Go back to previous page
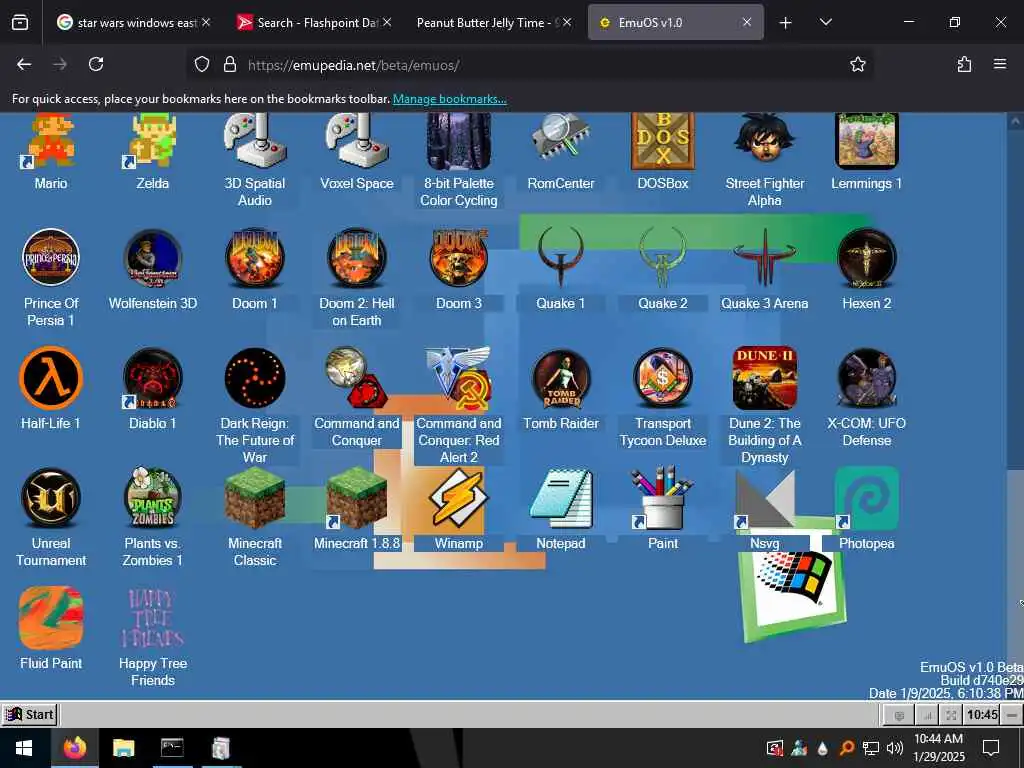1024x768 pixels. 24,64
